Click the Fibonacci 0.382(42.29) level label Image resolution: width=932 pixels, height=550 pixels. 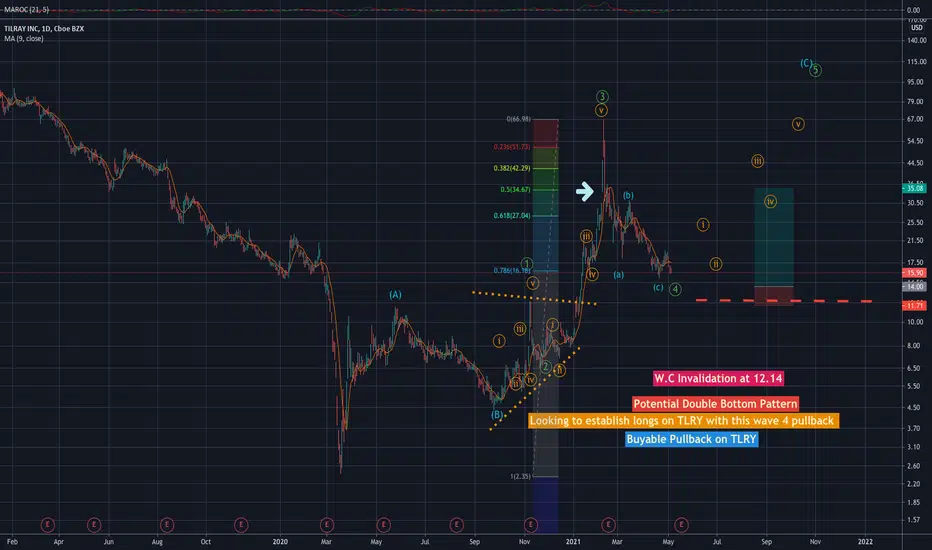[512, 168]
